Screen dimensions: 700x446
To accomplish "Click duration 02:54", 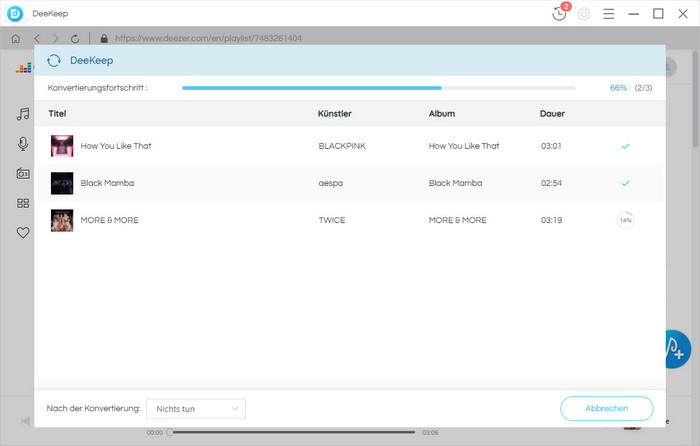I will coord(551,183).
